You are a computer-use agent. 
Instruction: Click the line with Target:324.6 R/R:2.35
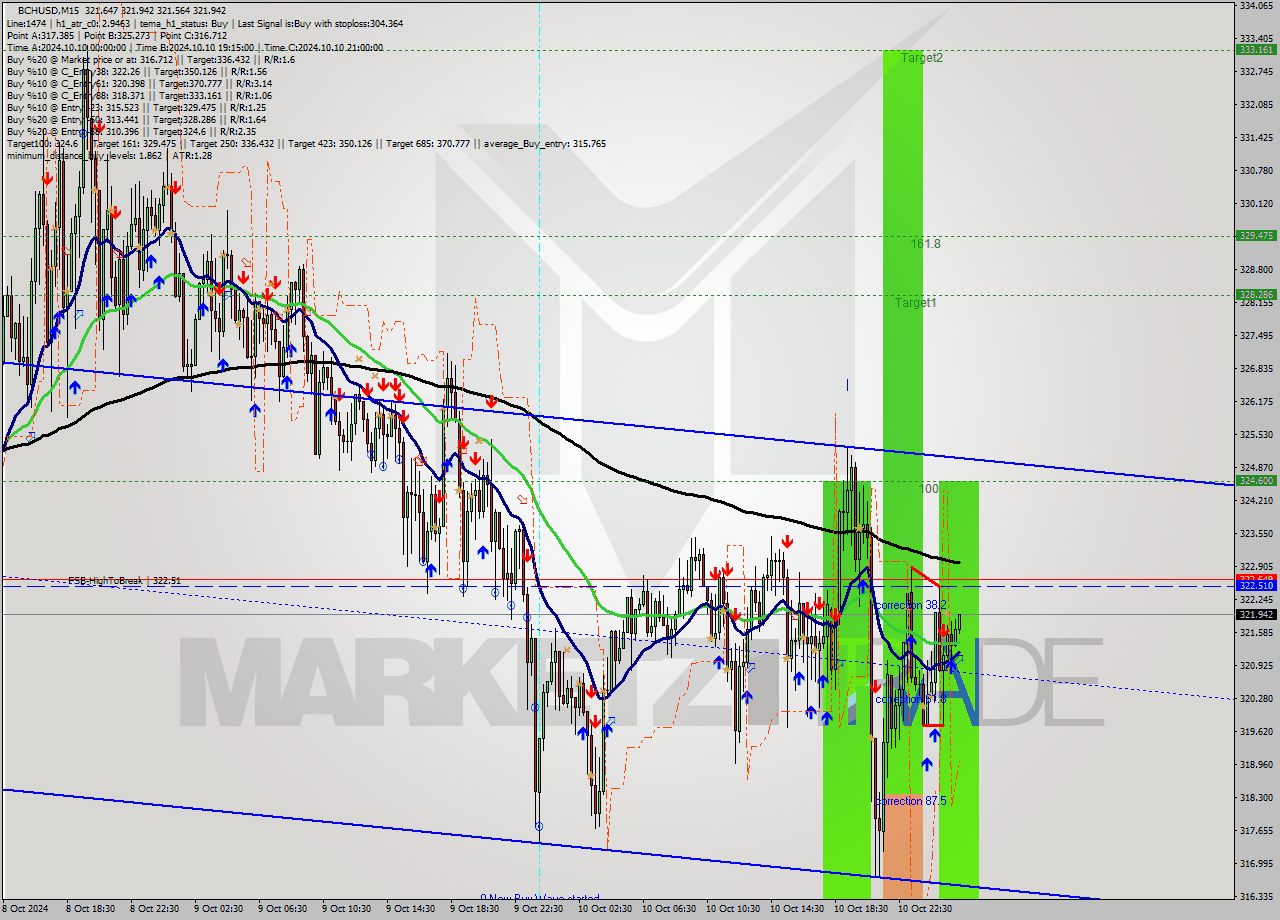tap(131, 131)
